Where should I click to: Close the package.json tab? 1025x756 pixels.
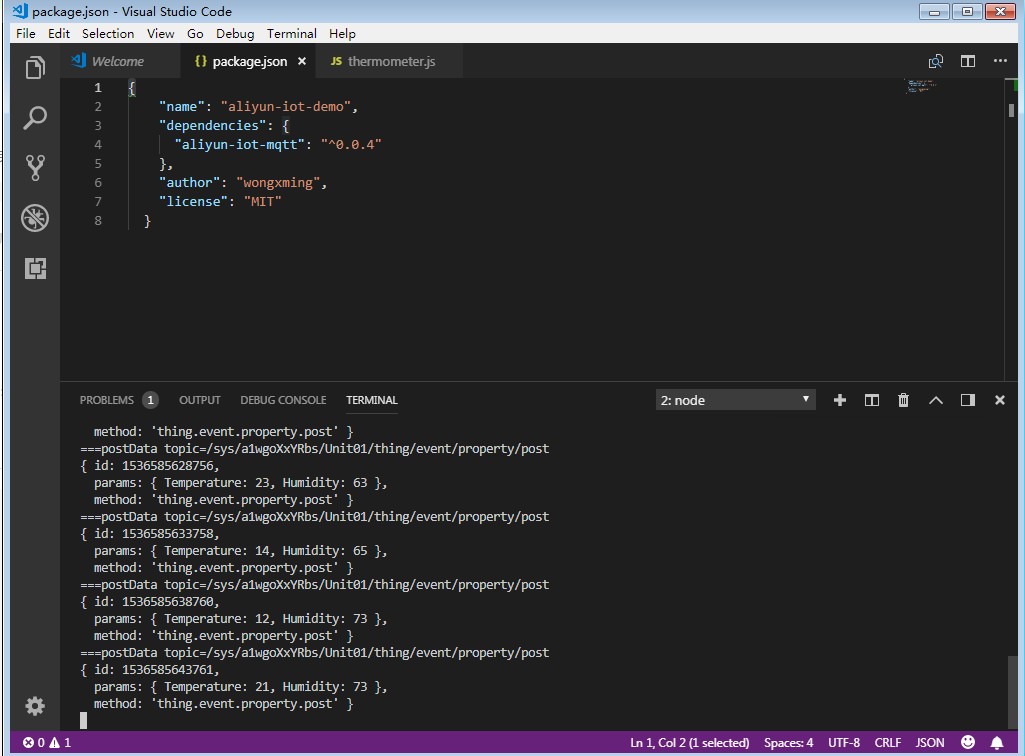(302, 61)
